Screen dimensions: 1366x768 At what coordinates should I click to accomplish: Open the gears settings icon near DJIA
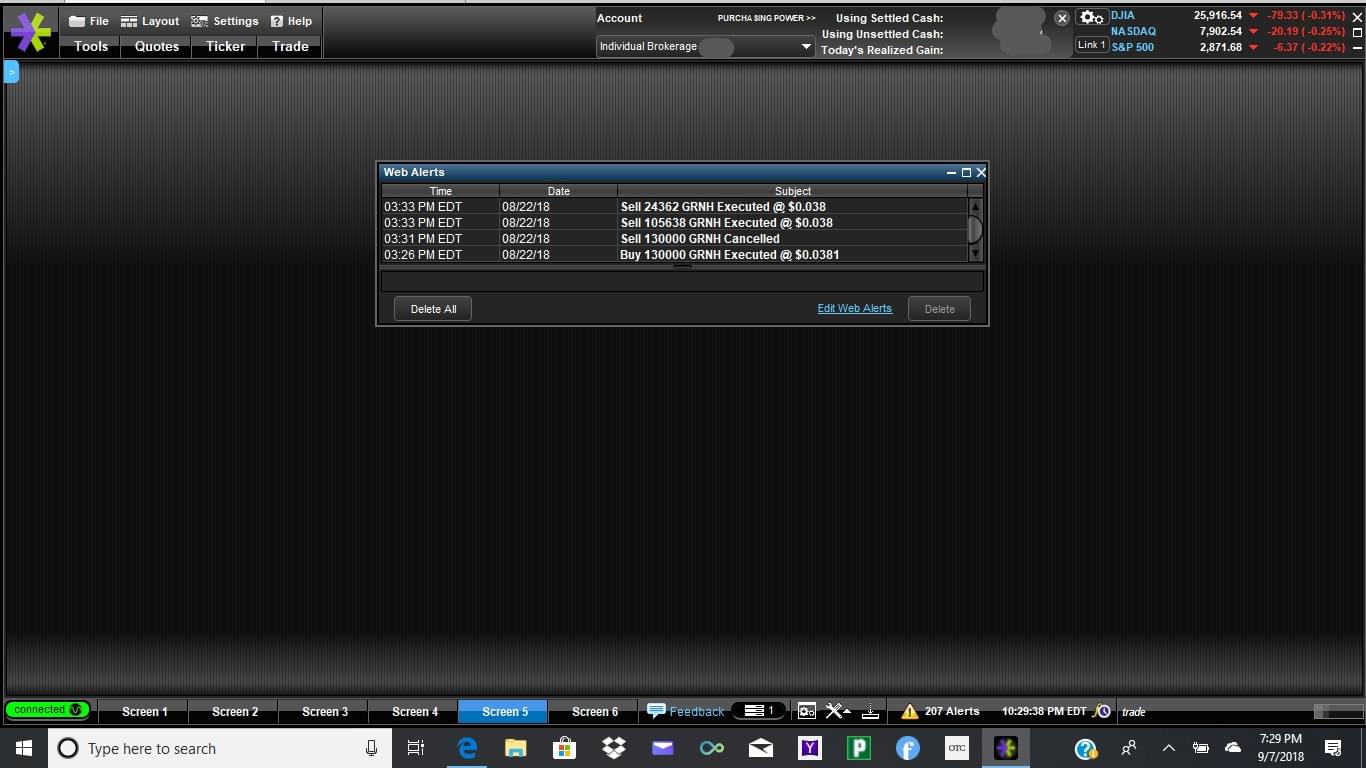[x=1092, y=18]
